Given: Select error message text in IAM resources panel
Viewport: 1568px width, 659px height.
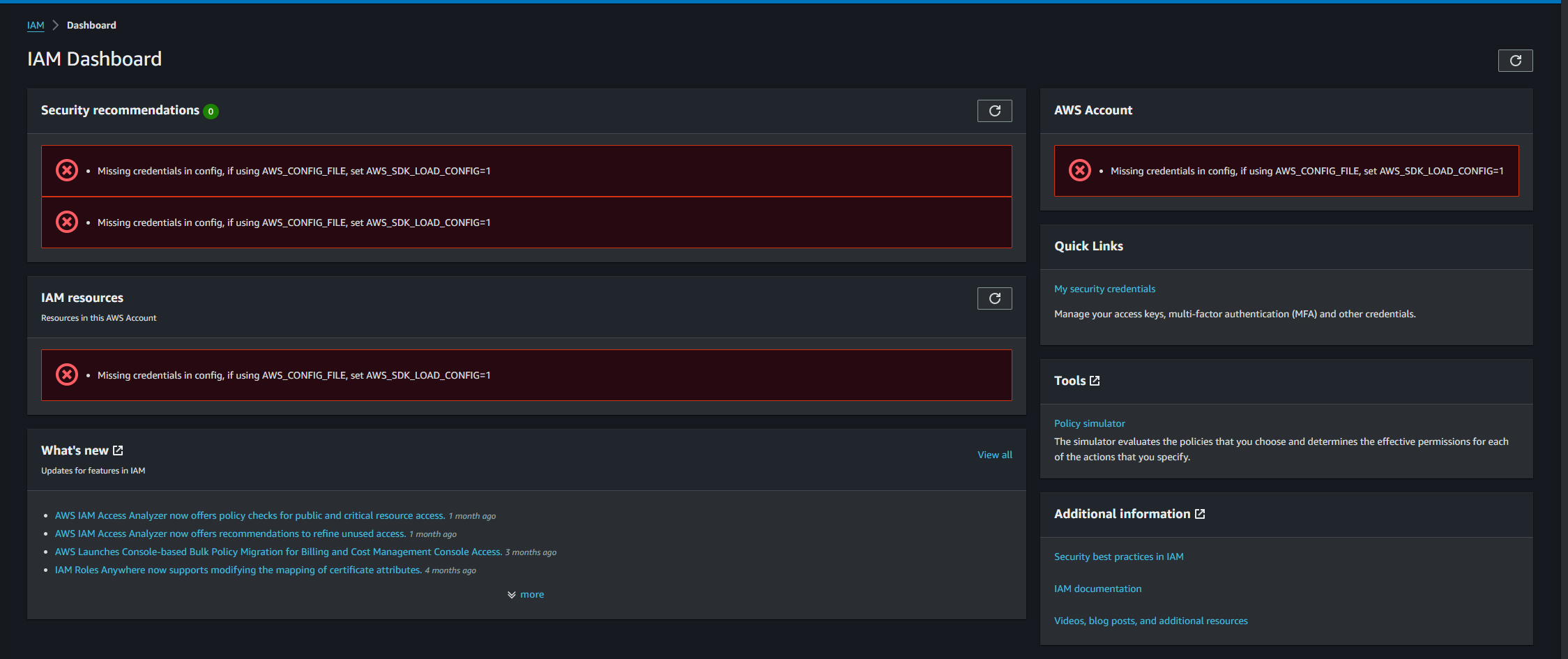Looking at the screenshot, I should coord(294,375).
